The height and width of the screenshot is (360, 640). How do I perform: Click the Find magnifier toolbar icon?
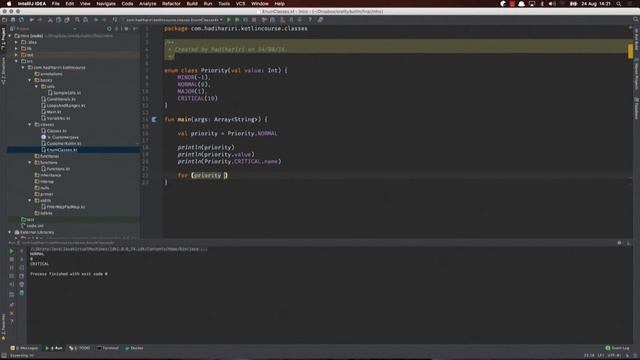coord(77,20)
